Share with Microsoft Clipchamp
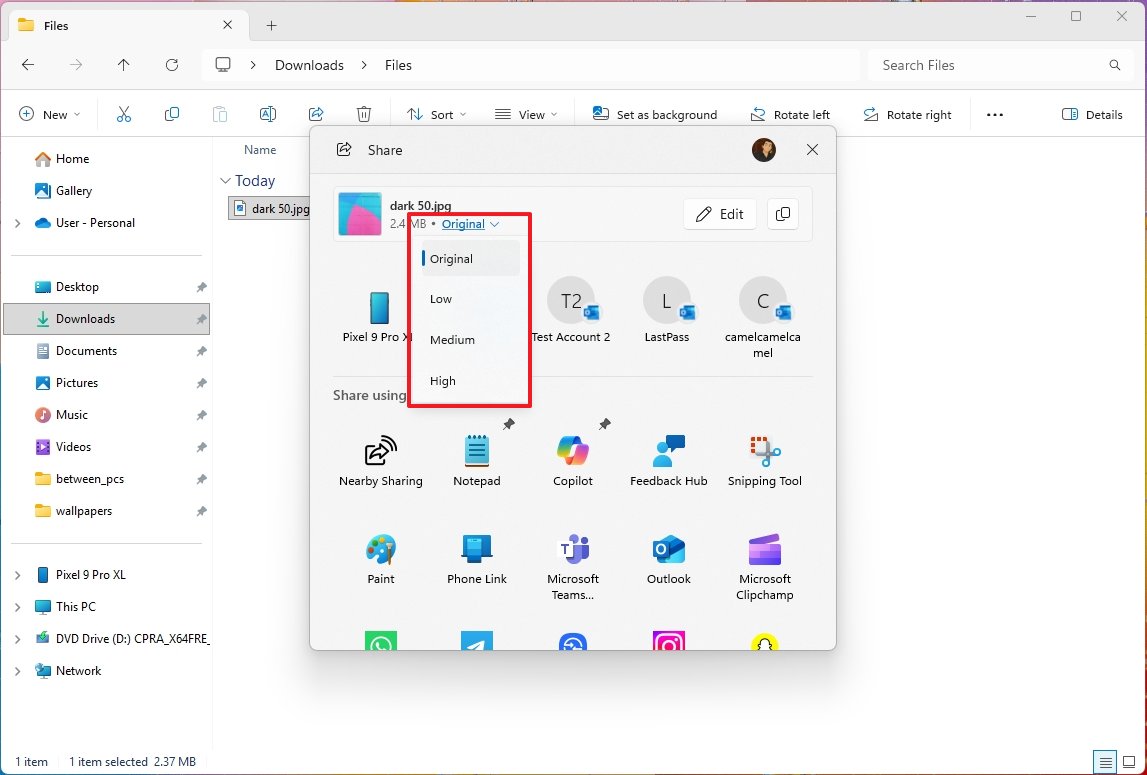The width and height of the screenshot is (1147, 775). coord(764,567)
